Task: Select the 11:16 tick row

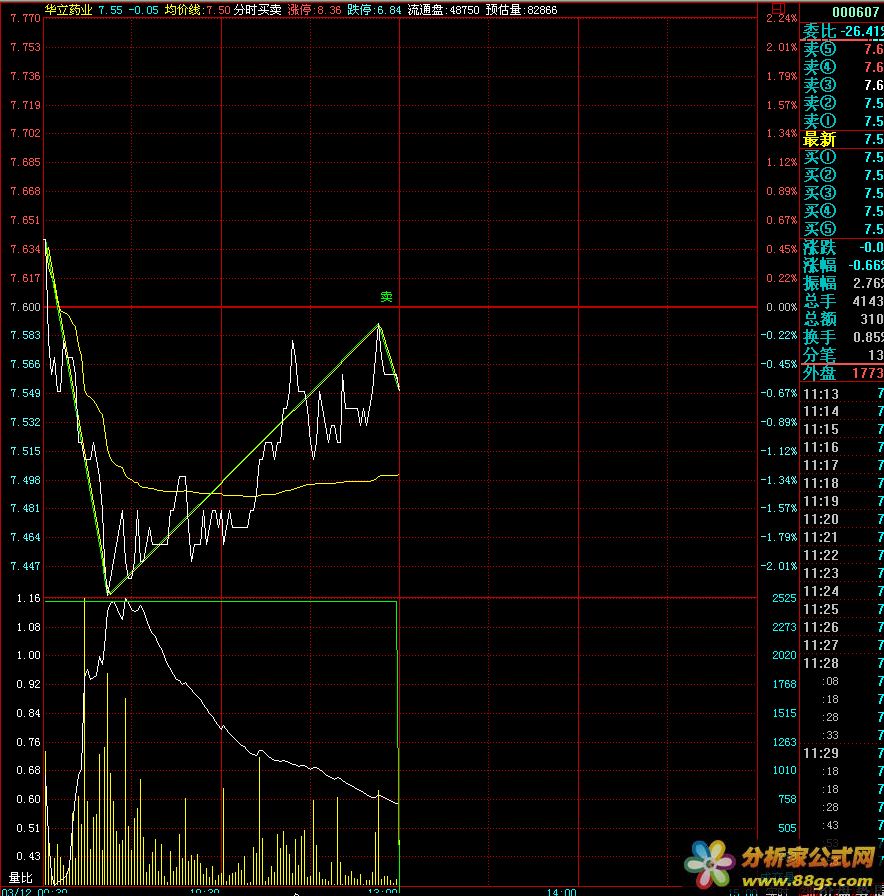Action: [842, 447]
